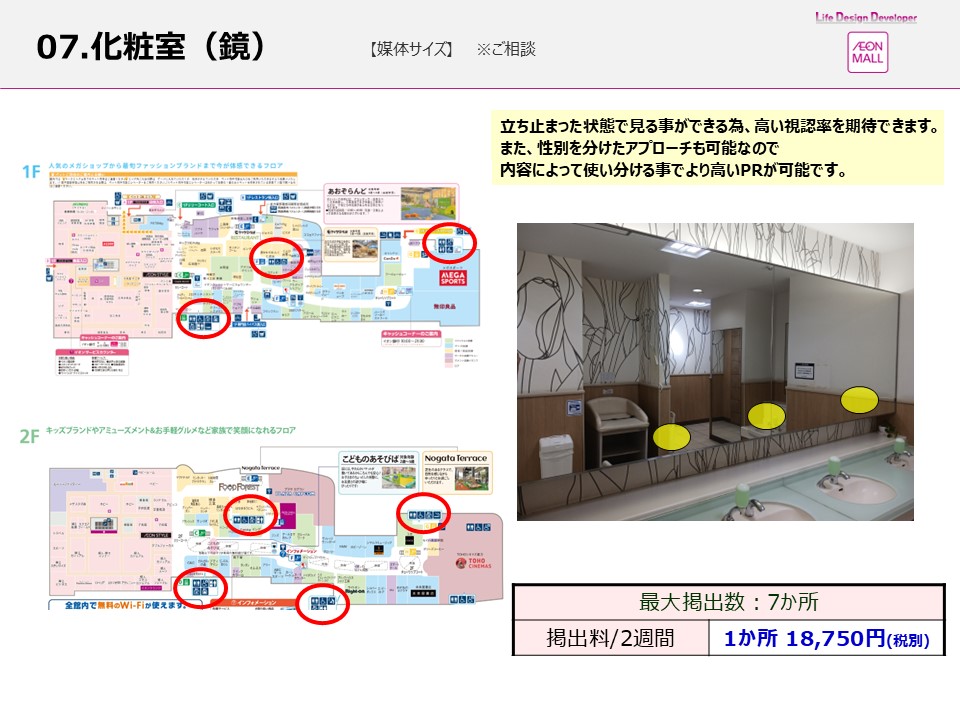Viewport: 960px width, 720px height.
Task: Click restroom icons in 2F top-right red circle
Action: click(x=424, y=515)
